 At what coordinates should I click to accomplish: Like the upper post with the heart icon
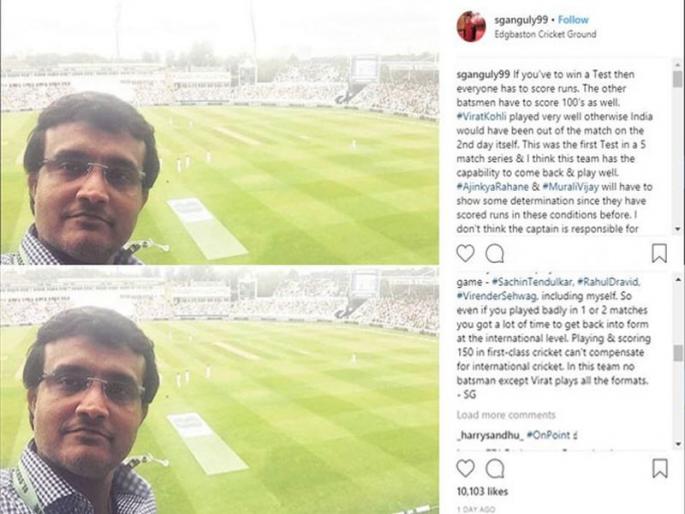tap(465, 253)
